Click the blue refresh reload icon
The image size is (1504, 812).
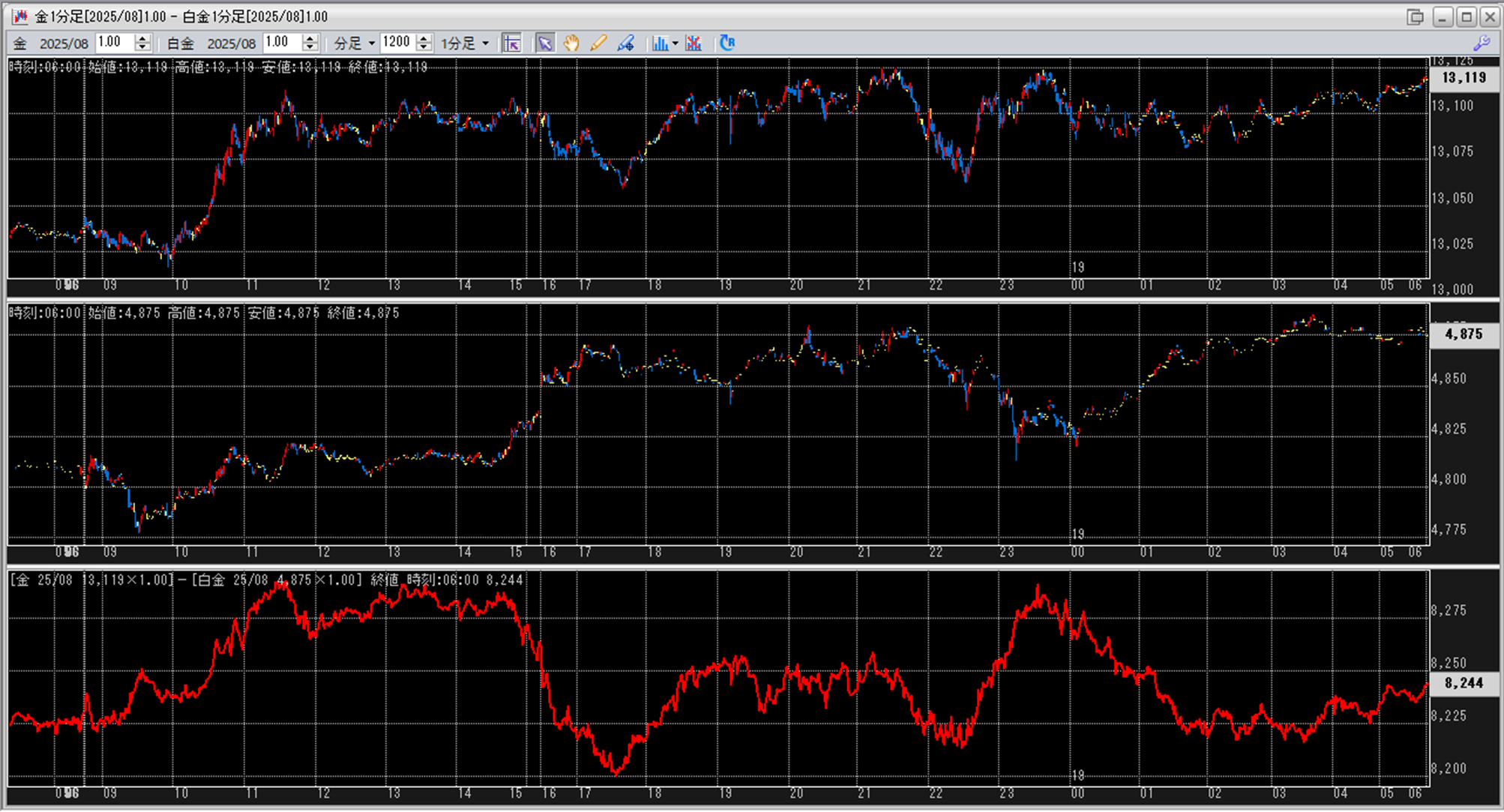click(727, 43)
